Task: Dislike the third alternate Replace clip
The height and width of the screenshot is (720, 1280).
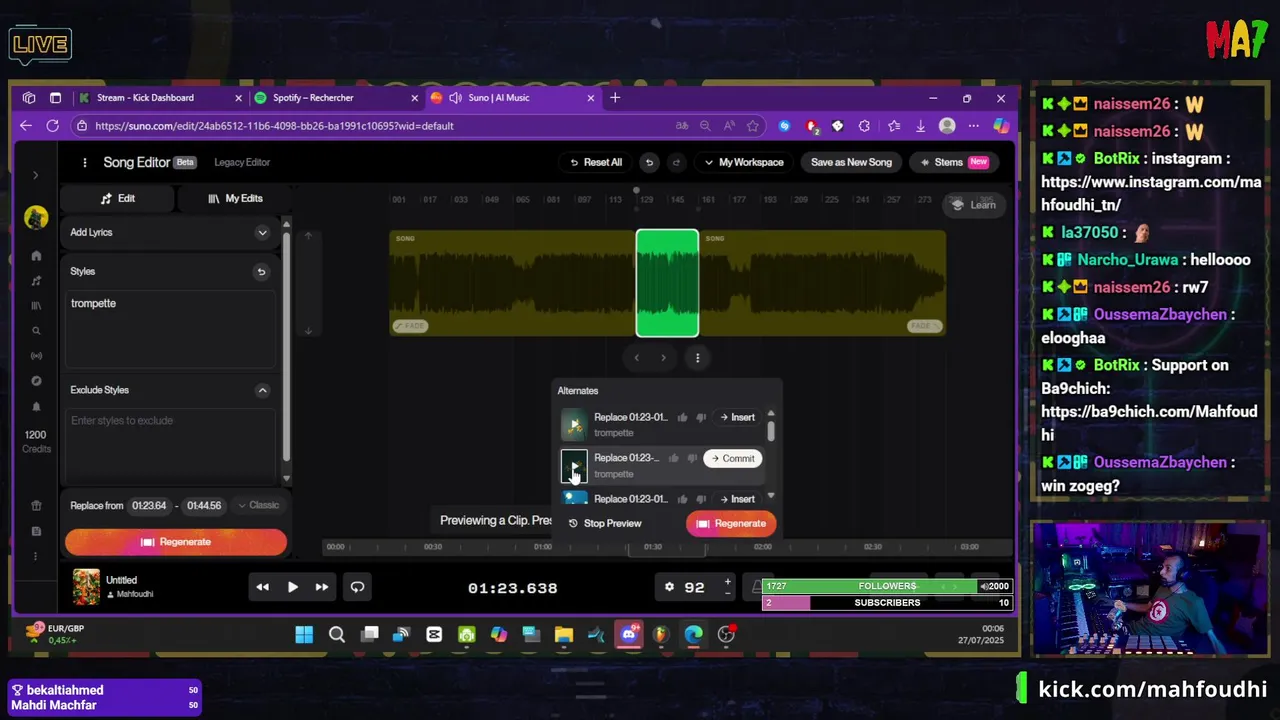Action: 701,499
